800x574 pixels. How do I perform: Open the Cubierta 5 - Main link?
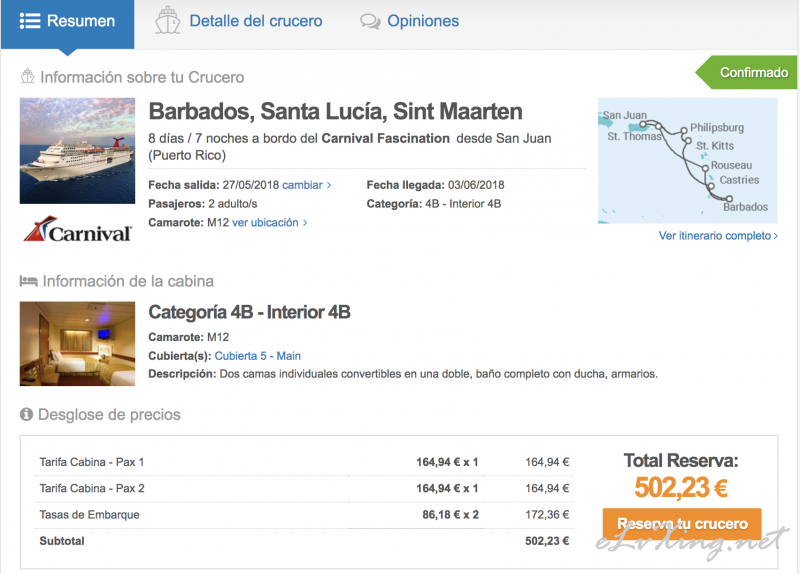258,356
